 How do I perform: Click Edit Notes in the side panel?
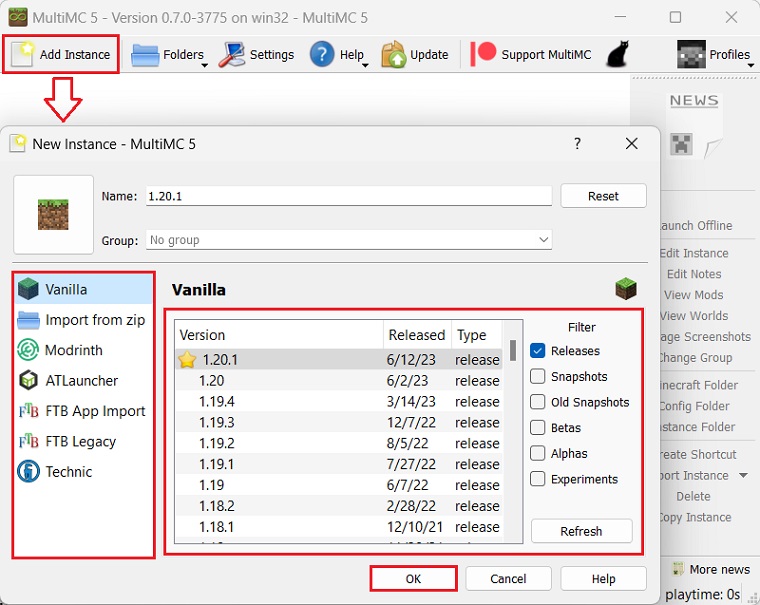coord(694,274)
